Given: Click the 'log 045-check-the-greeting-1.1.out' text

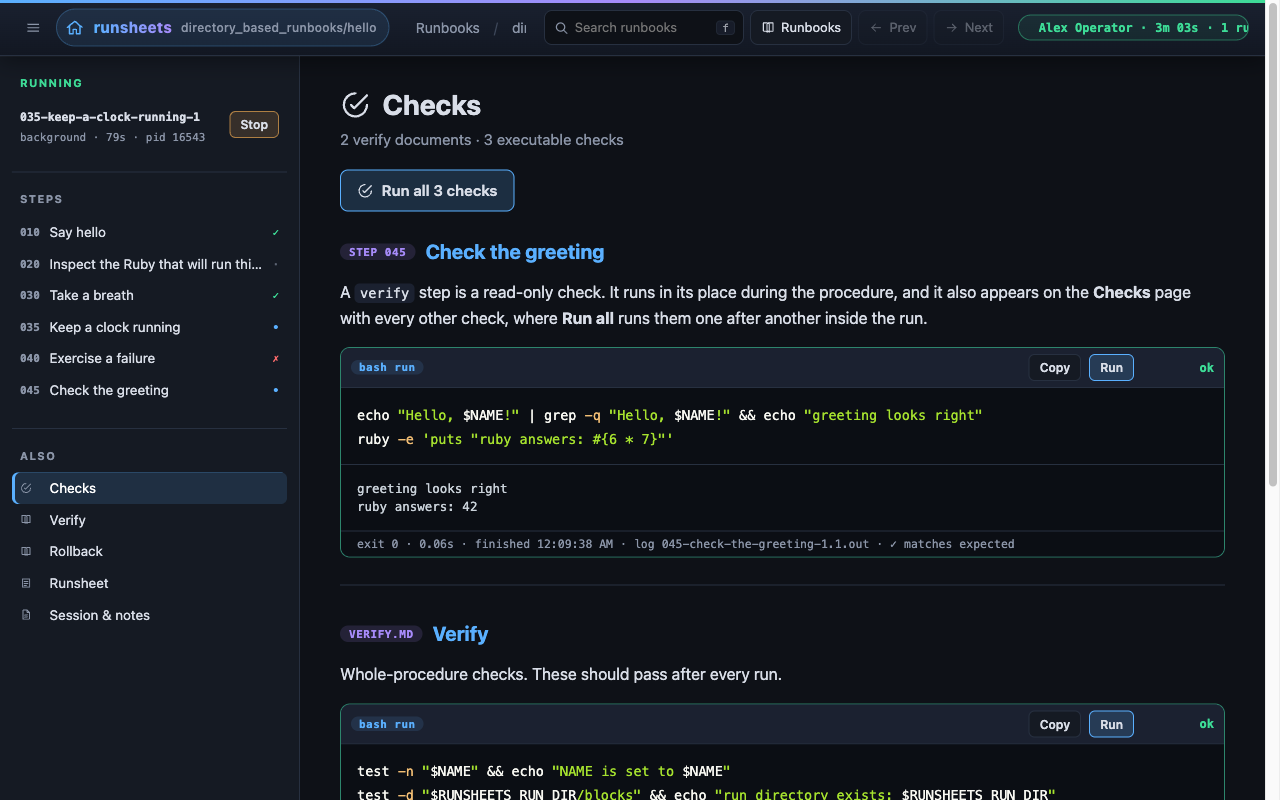Looking at the screenshot, I should coord(752,544).
